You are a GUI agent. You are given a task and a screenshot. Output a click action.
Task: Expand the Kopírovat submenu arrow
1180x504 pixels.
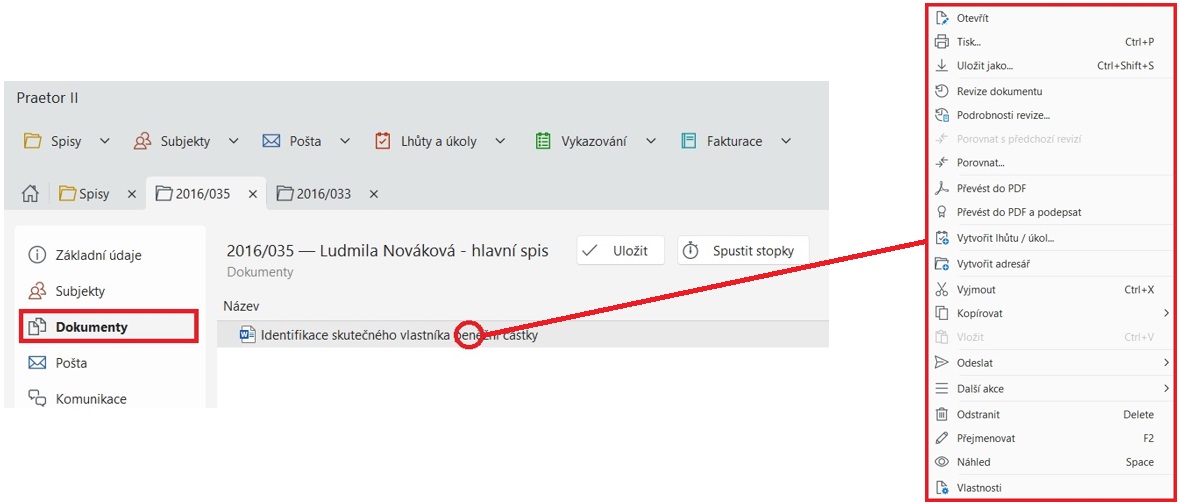(x=1166, y=313)
